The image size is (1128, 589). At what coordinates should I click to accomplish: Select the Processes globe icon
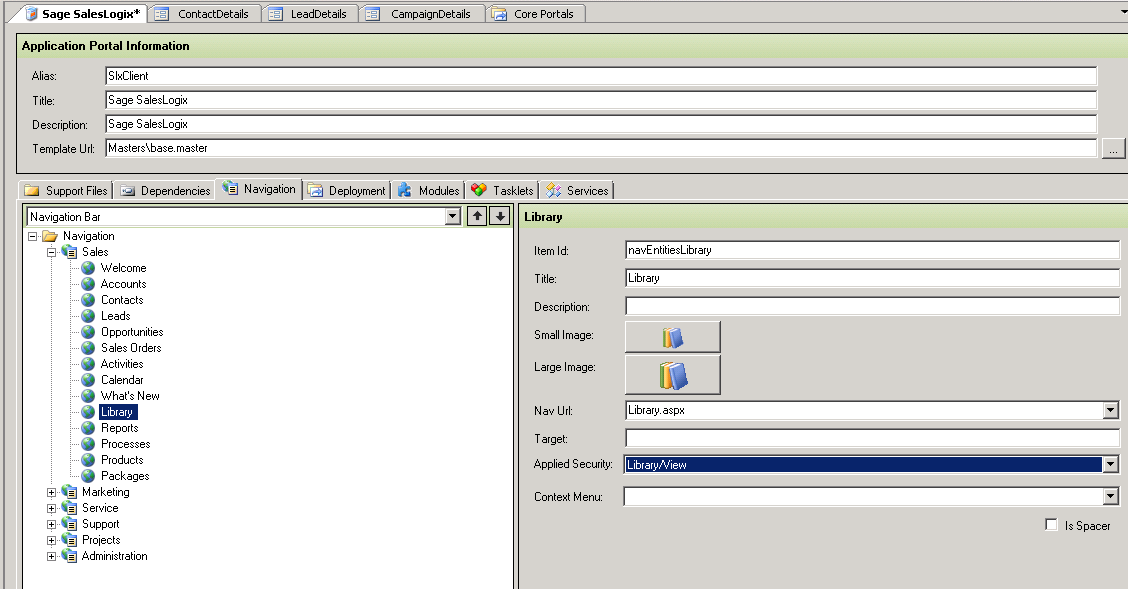pyautogui.click(x=88, y=444)
